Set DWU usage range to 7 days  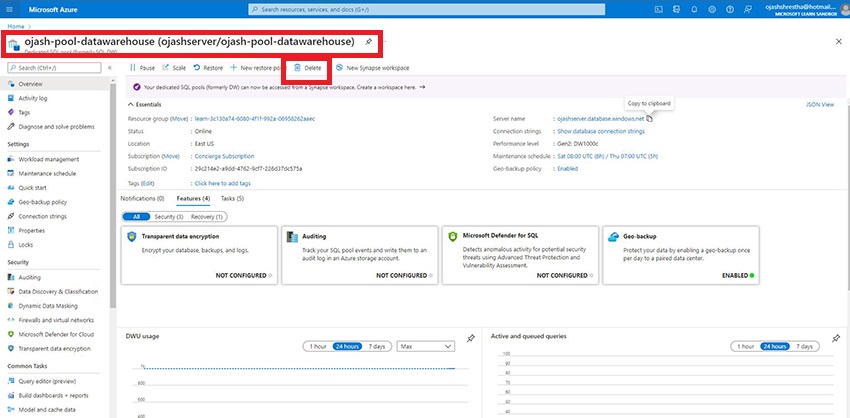(376, 346)
